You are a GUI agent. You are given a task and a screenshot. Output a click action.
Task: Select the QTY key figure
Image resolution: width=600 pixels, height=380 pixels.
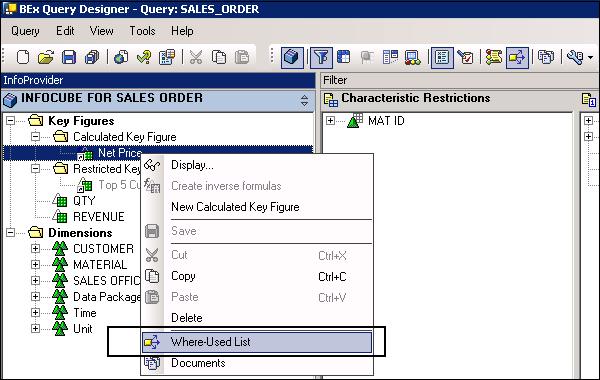(84, 201)
